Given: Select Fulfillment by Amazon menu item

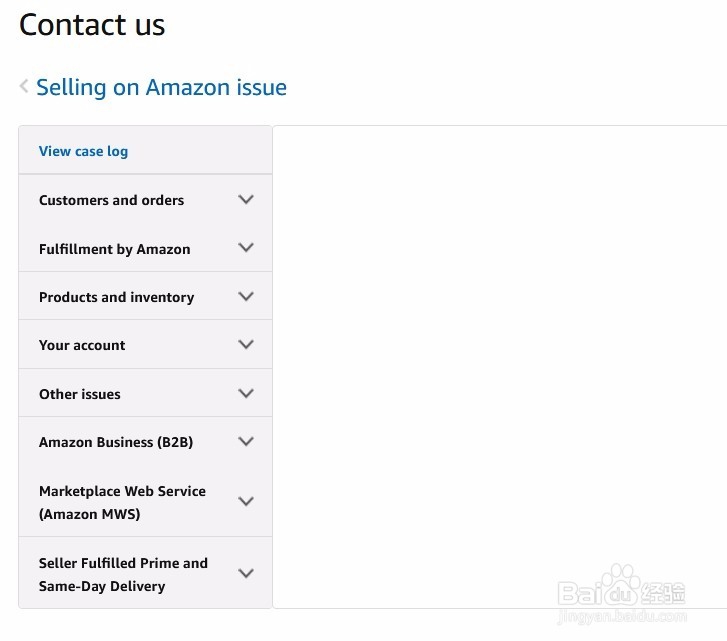Looking at the screenshot, I should [x=114, y=249].
